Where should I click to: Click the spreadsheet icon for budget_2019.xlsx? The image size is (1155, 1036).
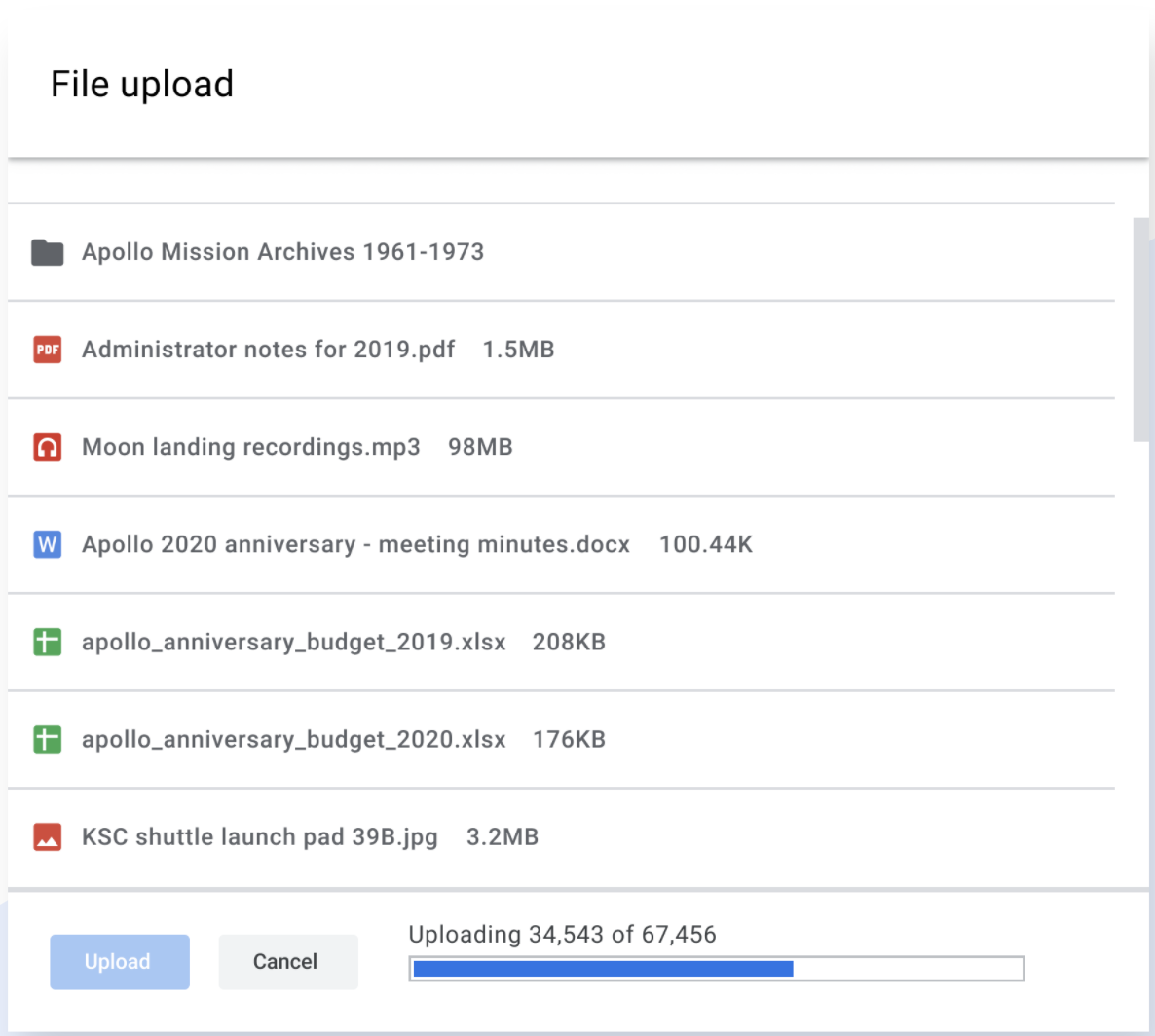point(47,642)
